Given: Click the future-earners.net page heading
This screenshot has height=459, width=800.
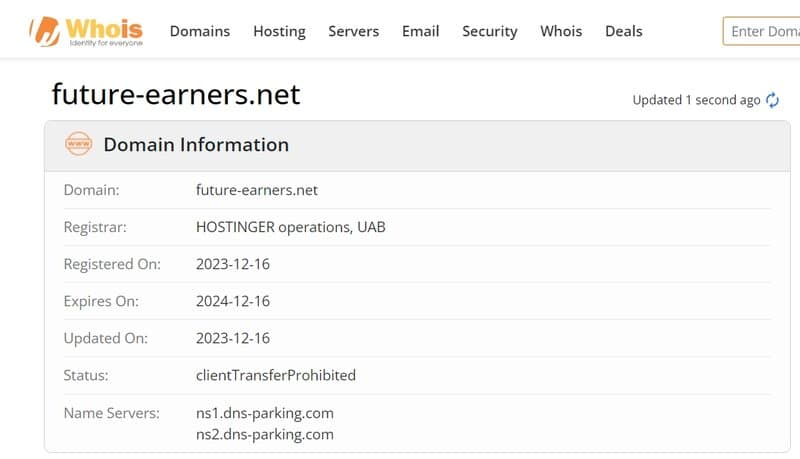Looking at the screenshot, I should coord(176,94).
